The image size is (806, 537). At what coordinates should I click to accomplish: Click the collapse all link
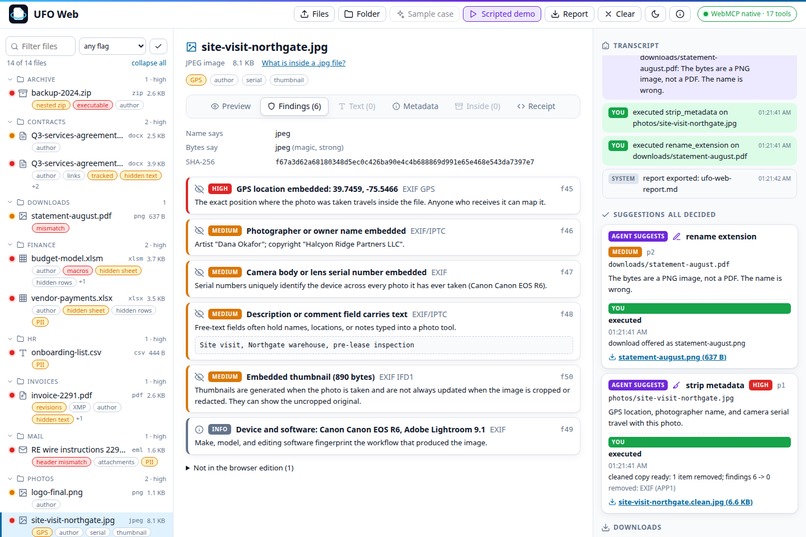(149, 63)
